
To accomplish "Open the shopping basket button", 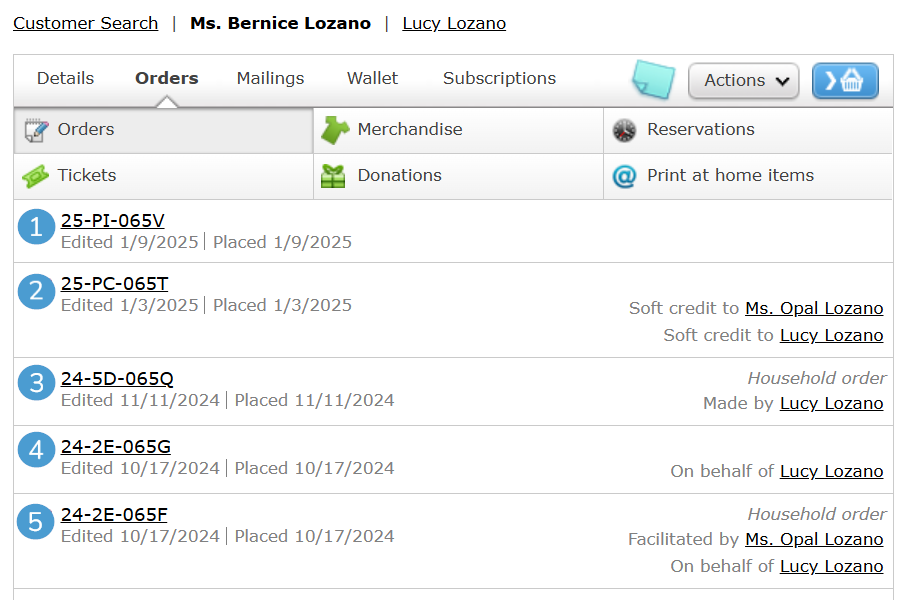I will (845, 81).
